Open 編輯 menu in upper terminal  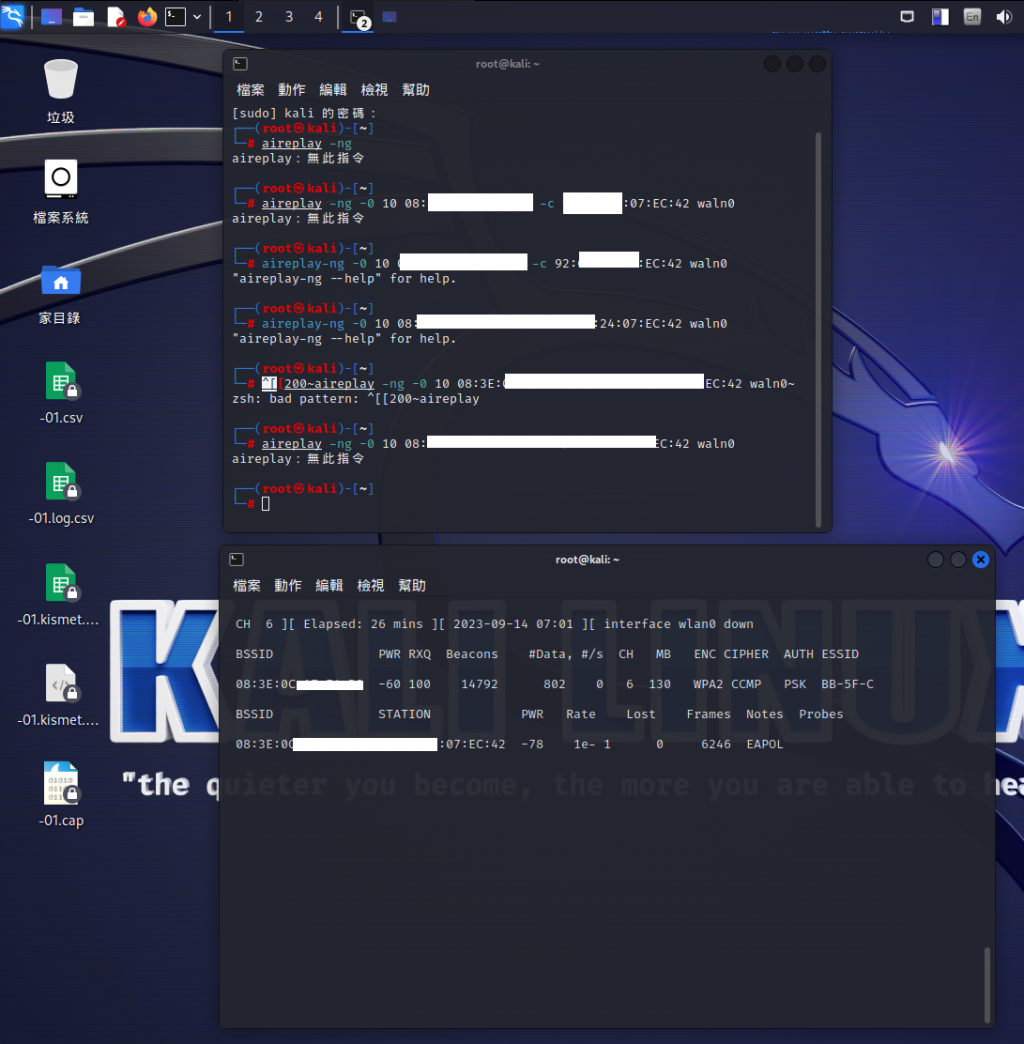pyautogui.click(x=333, y=90)
